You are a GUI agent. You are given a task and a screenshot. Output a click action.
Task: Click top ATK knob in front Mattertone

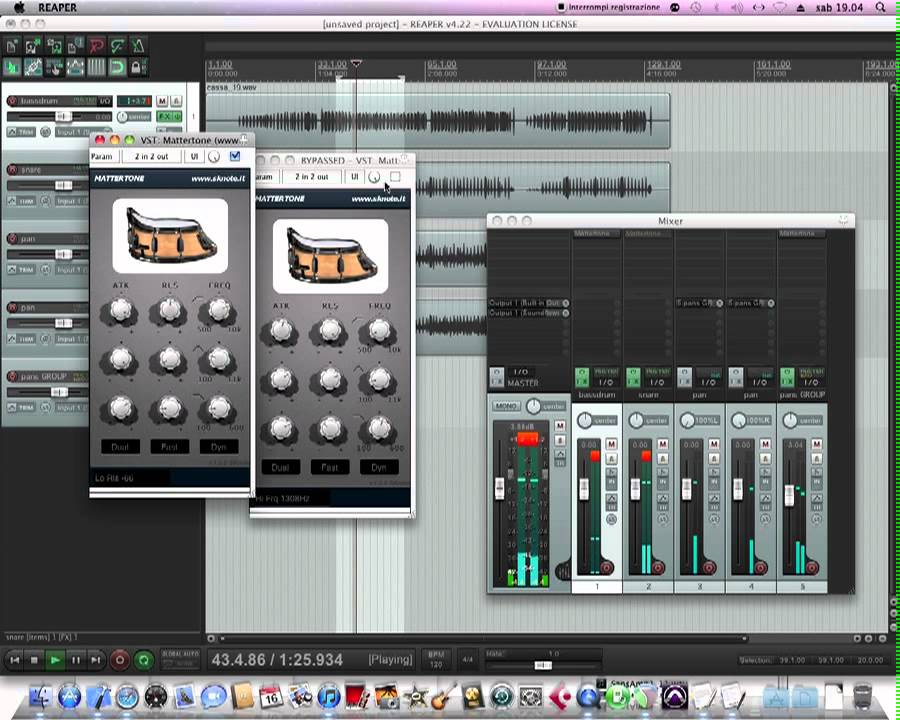(x=121, y=310)
